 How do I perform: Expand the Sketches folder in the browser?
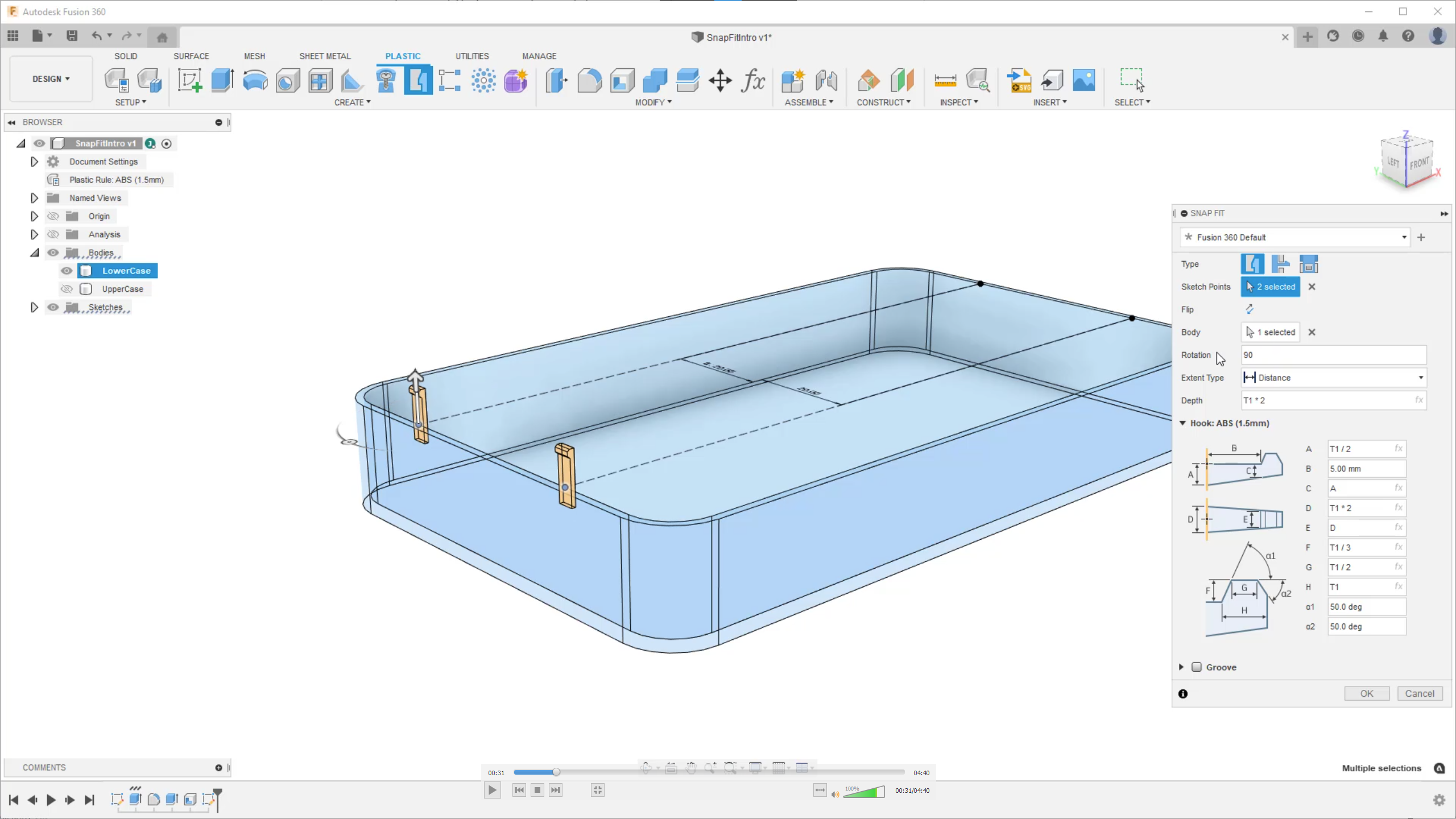coord(34,307)
